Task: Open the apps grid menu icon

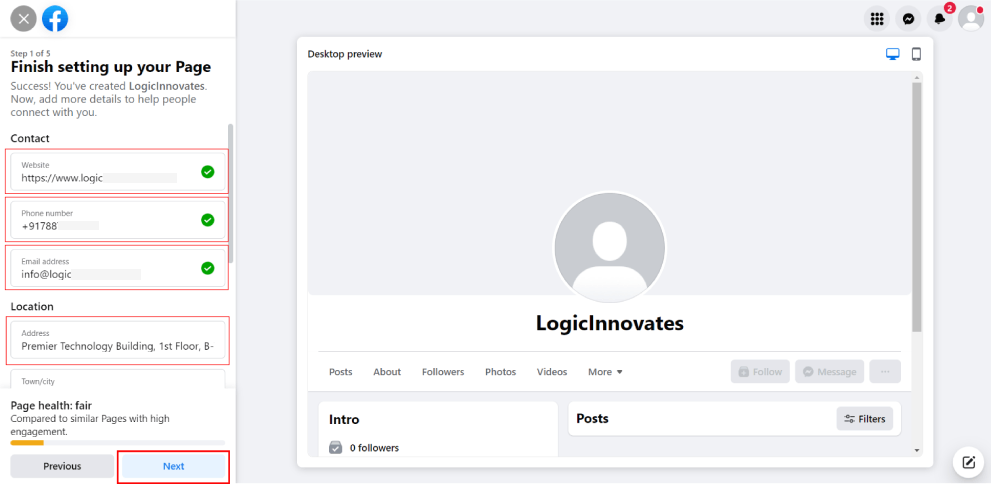Action: [877, 19]
